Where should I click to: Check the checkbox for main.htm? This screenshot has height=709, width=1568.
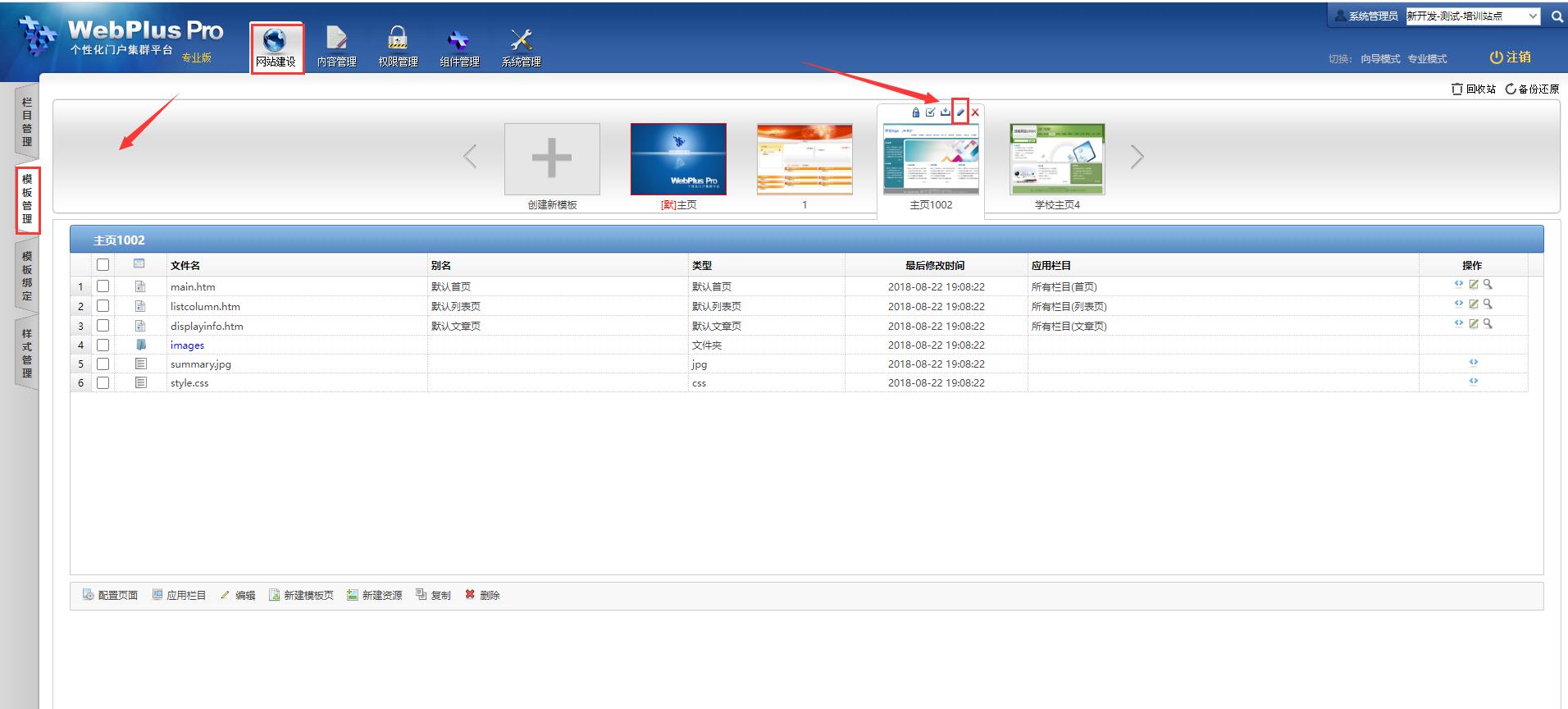click(x=103, y=286)
